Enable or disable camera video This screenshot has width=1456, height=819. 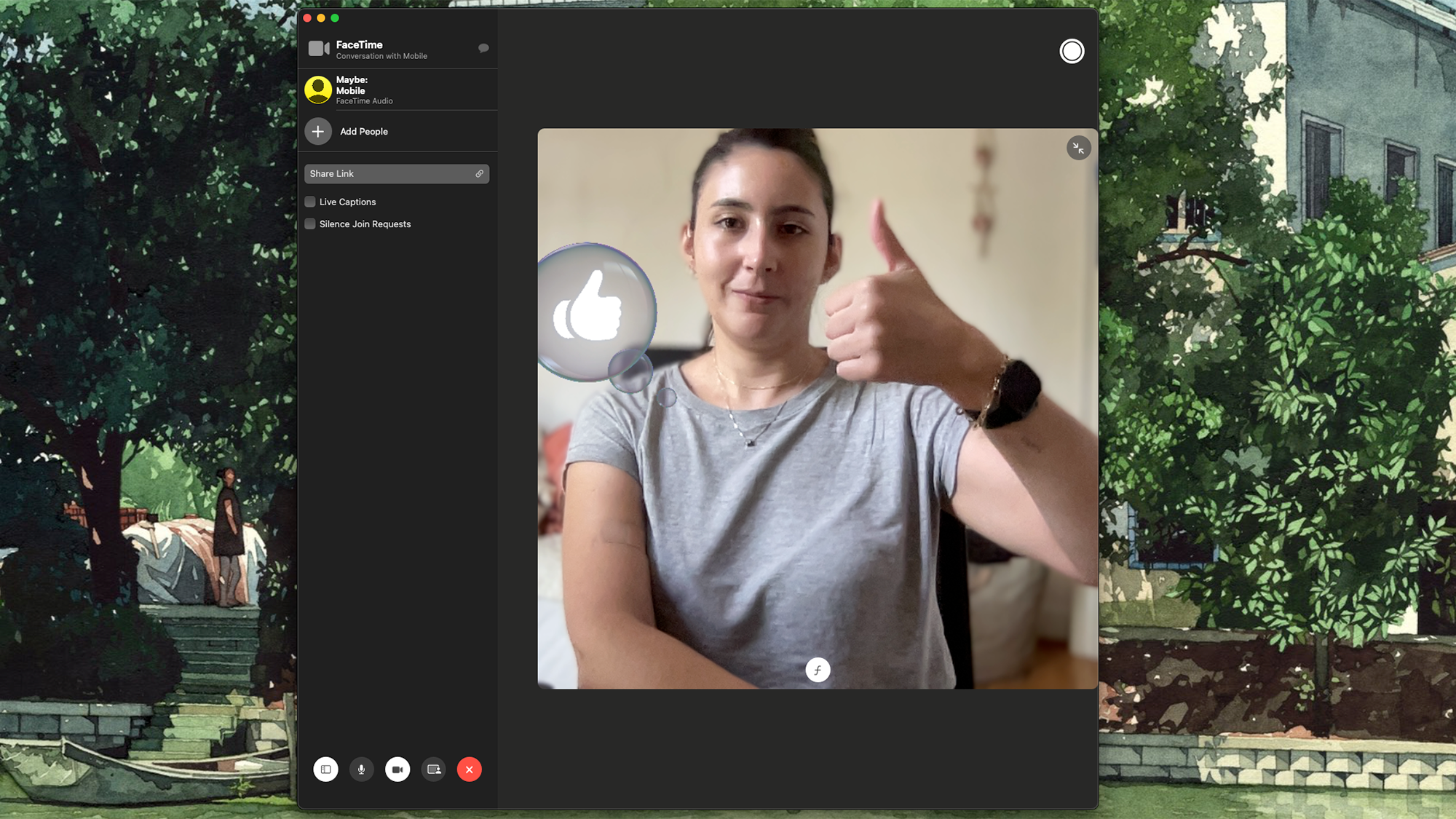tap(396, 769)
